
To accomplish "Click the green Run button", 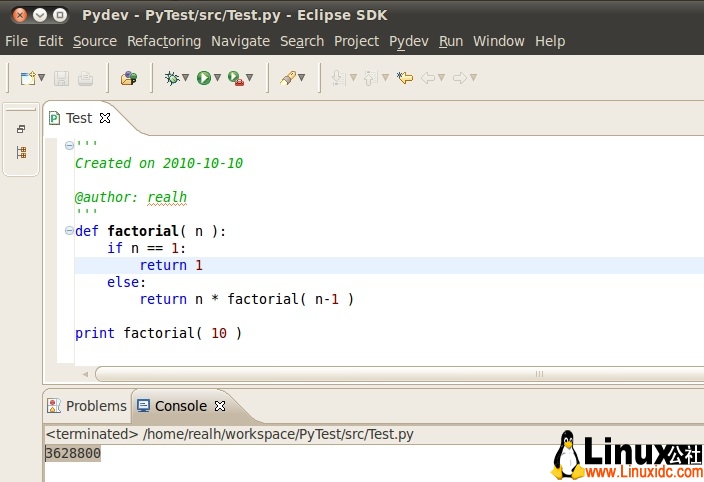I will coord(204,78).
